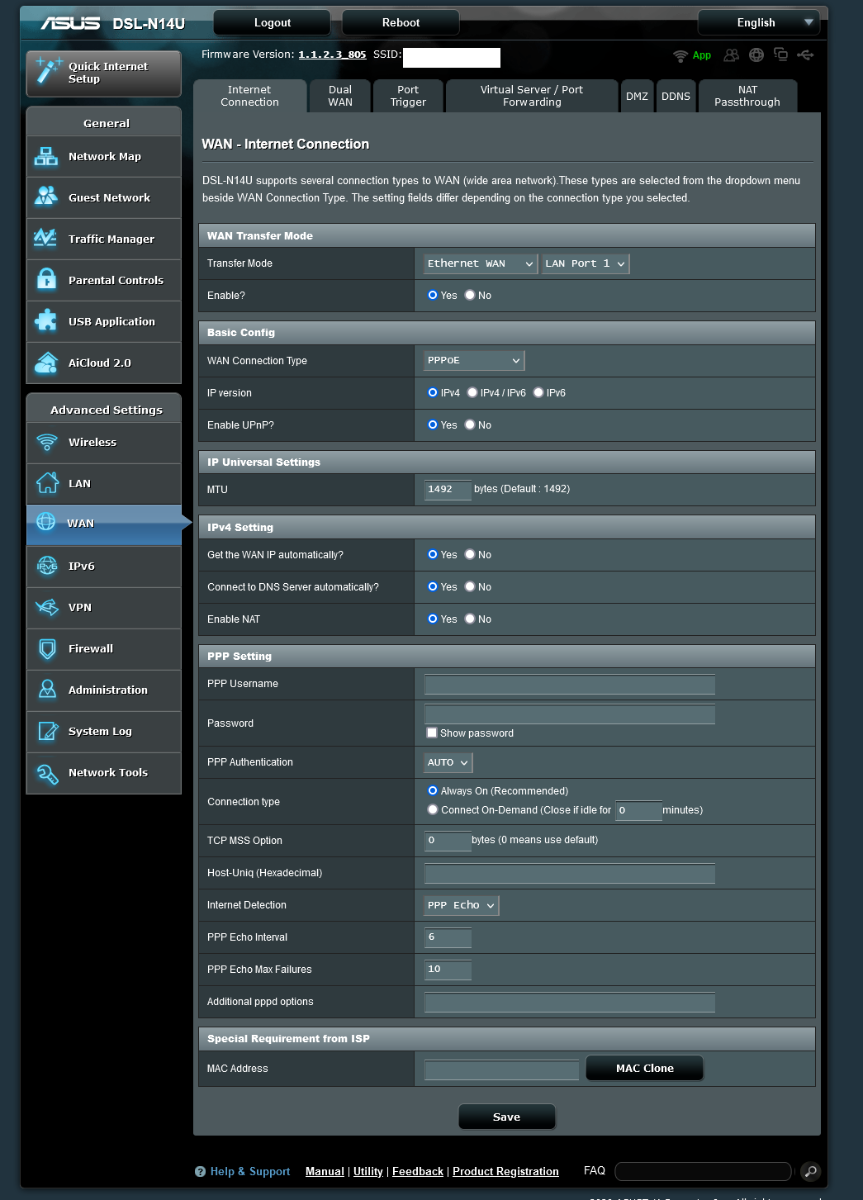
Task: Select the IPv4 / IPv6 version option
Action: pos(472,393)
